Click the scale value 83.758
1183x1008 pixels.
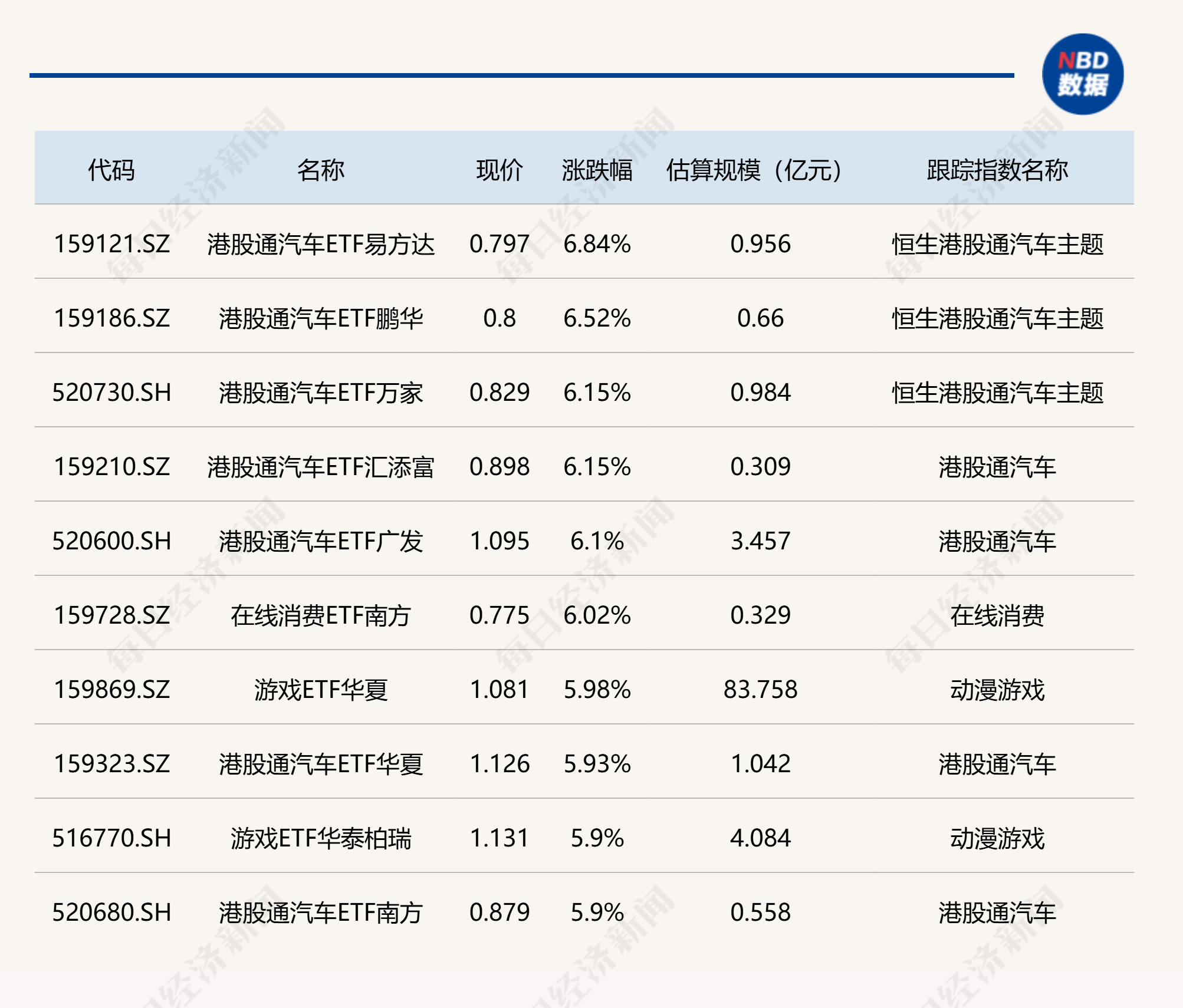(x=760, y=690)
